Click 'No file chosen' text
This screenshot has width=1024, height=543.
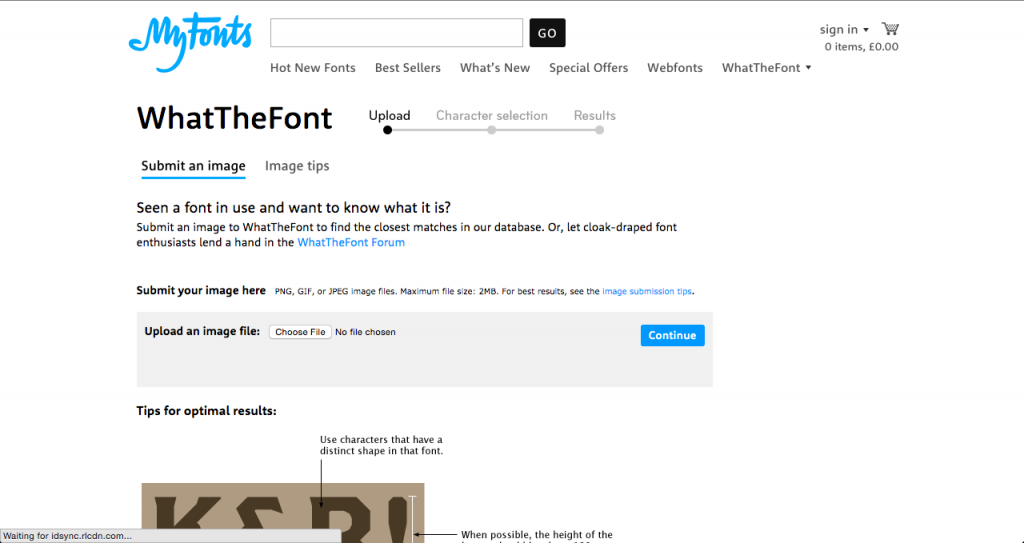365,332
